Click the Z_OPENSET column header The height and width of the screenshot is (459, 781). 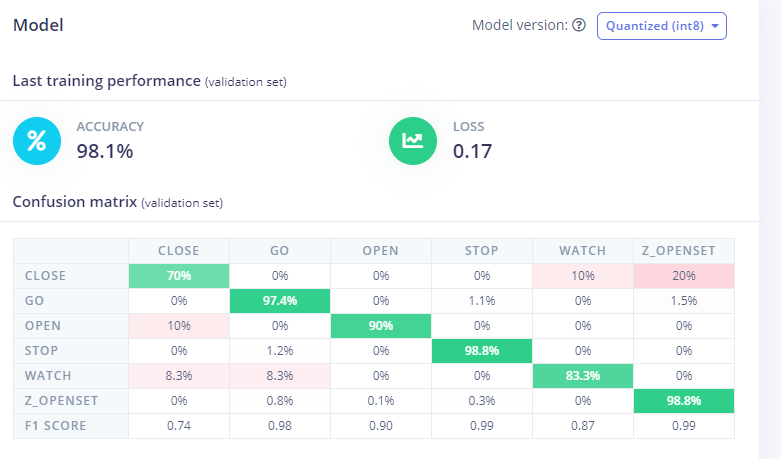[684, 251]
